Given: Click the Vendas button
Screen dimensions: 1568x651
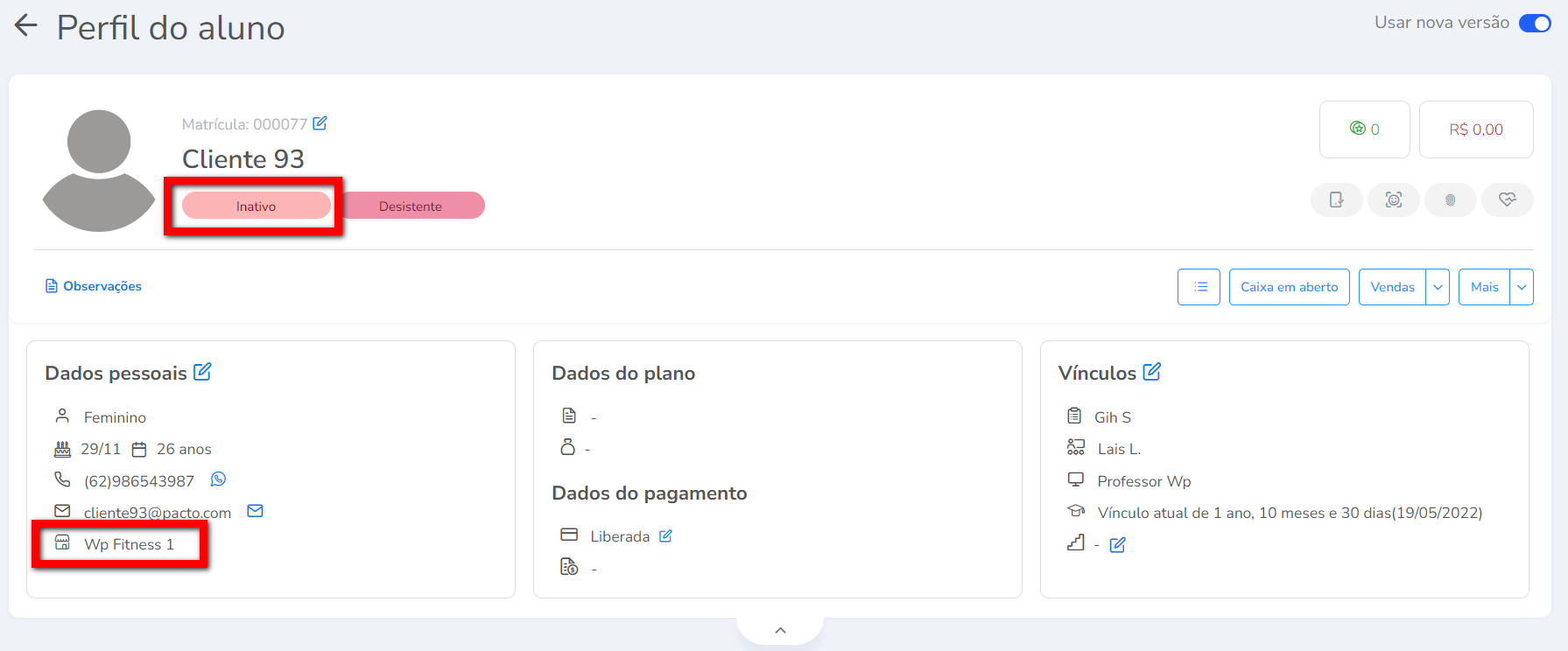Looking at the screenshot, I should pyautogui.click(x=1392, y=287).
